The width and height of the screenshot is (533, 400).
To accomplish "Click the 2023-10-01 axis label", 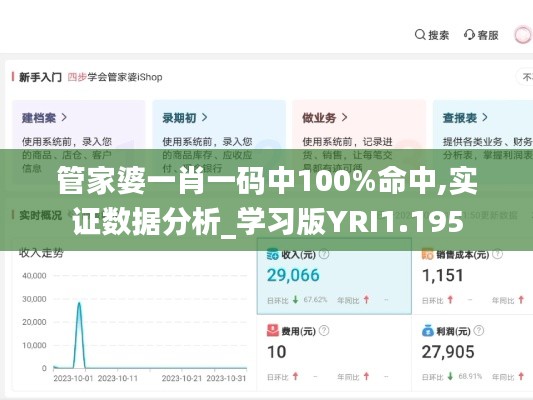I will [73, 378].
